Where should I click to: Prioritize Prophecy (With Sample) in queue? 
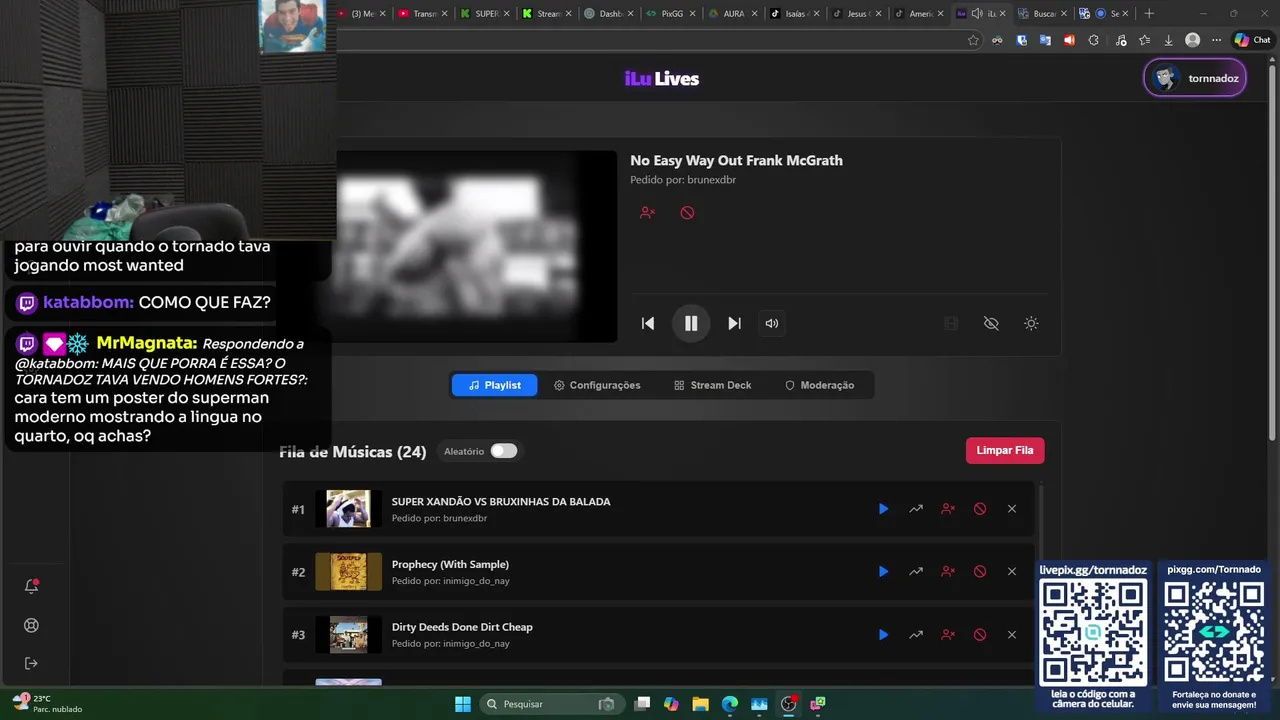click(916, 572)
